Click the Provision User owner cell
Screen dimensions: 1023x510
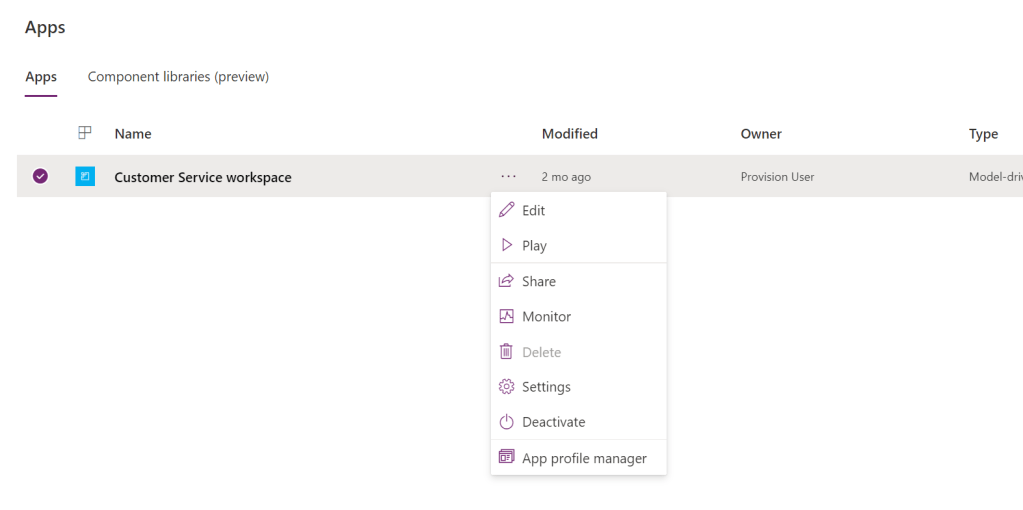(x=777, y=177)
